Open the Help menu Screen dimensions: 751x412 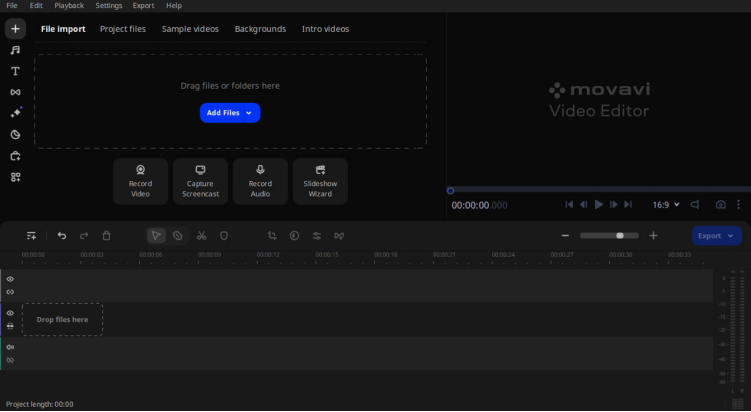click(x=174, y=5)
